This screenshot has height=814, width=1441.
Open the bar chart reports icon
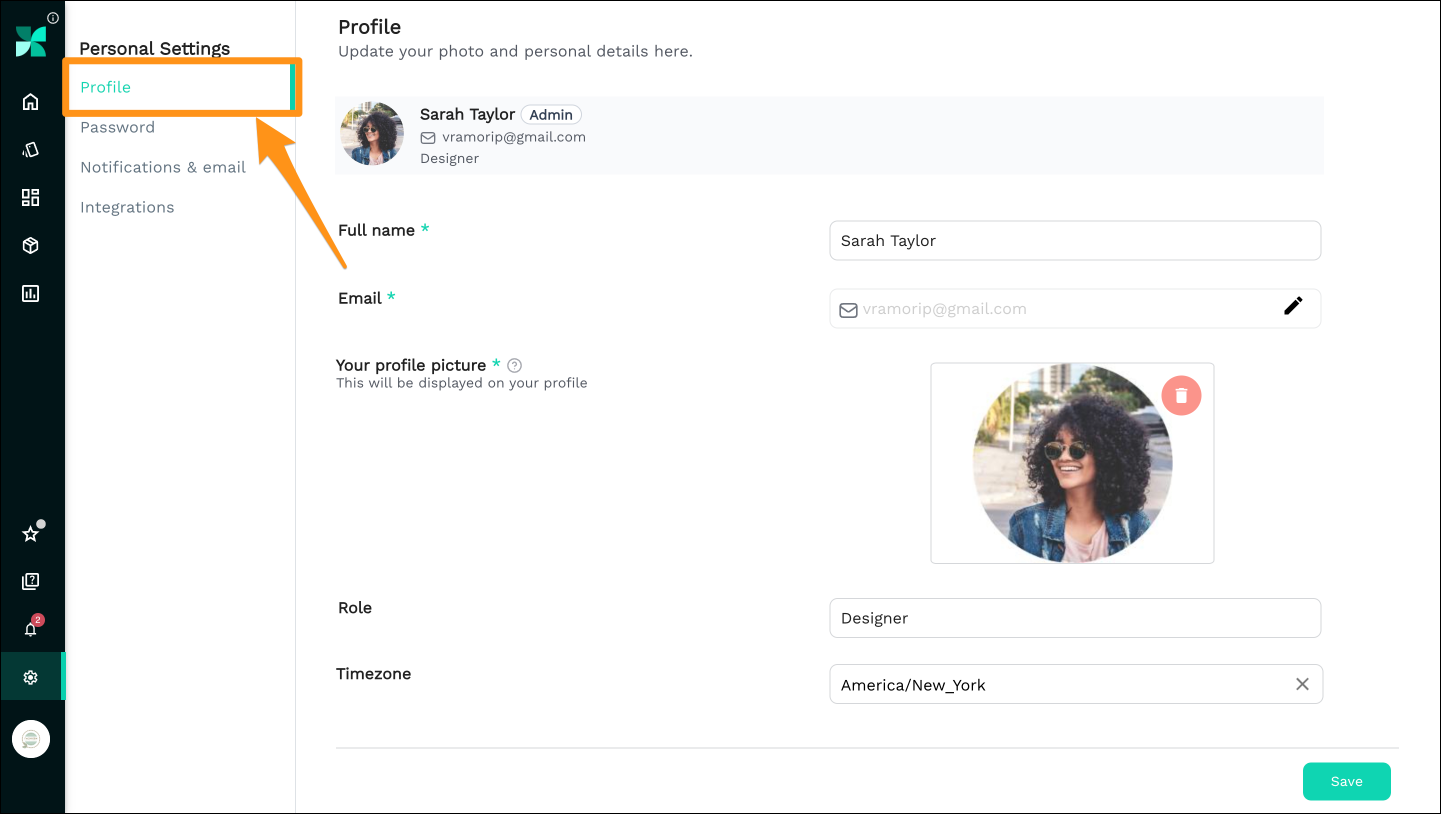(x=31, y=293)
